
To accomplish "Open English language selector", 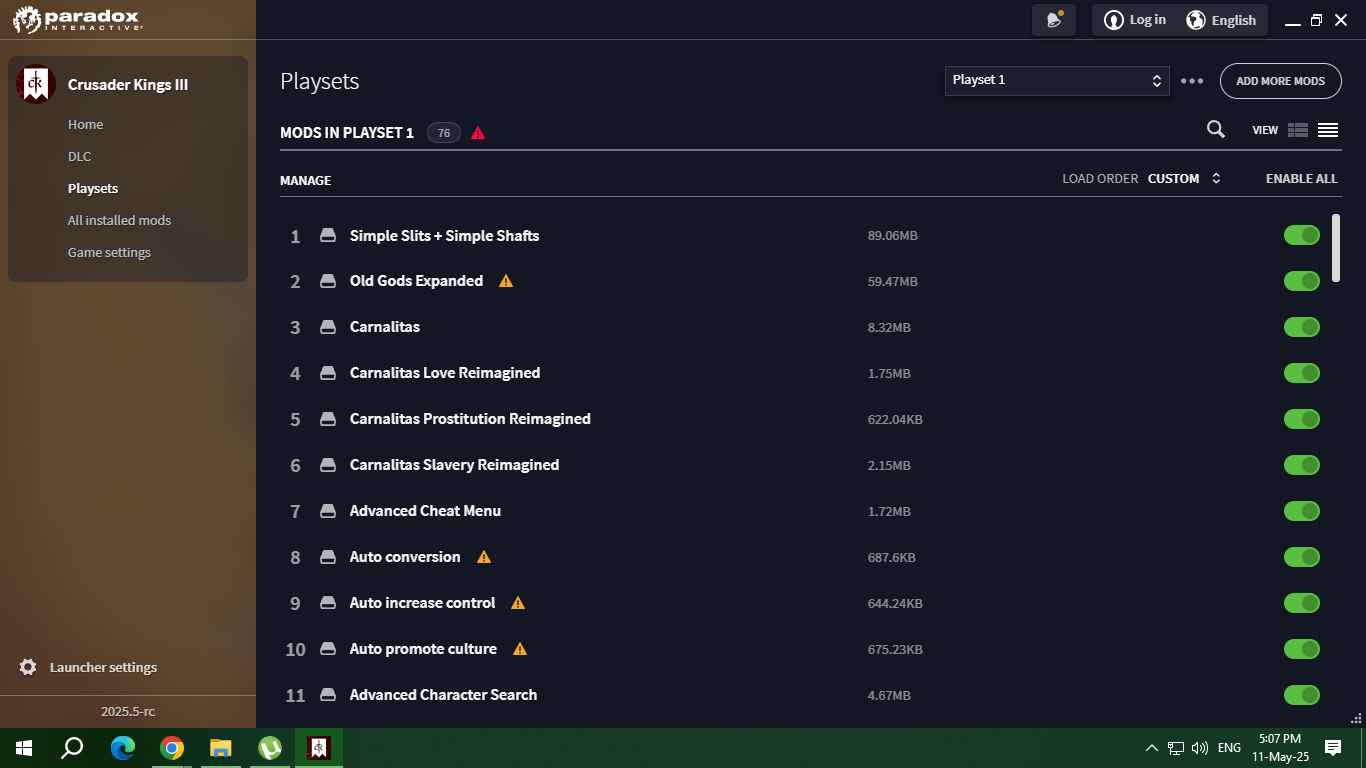I will coord(1221,20).
